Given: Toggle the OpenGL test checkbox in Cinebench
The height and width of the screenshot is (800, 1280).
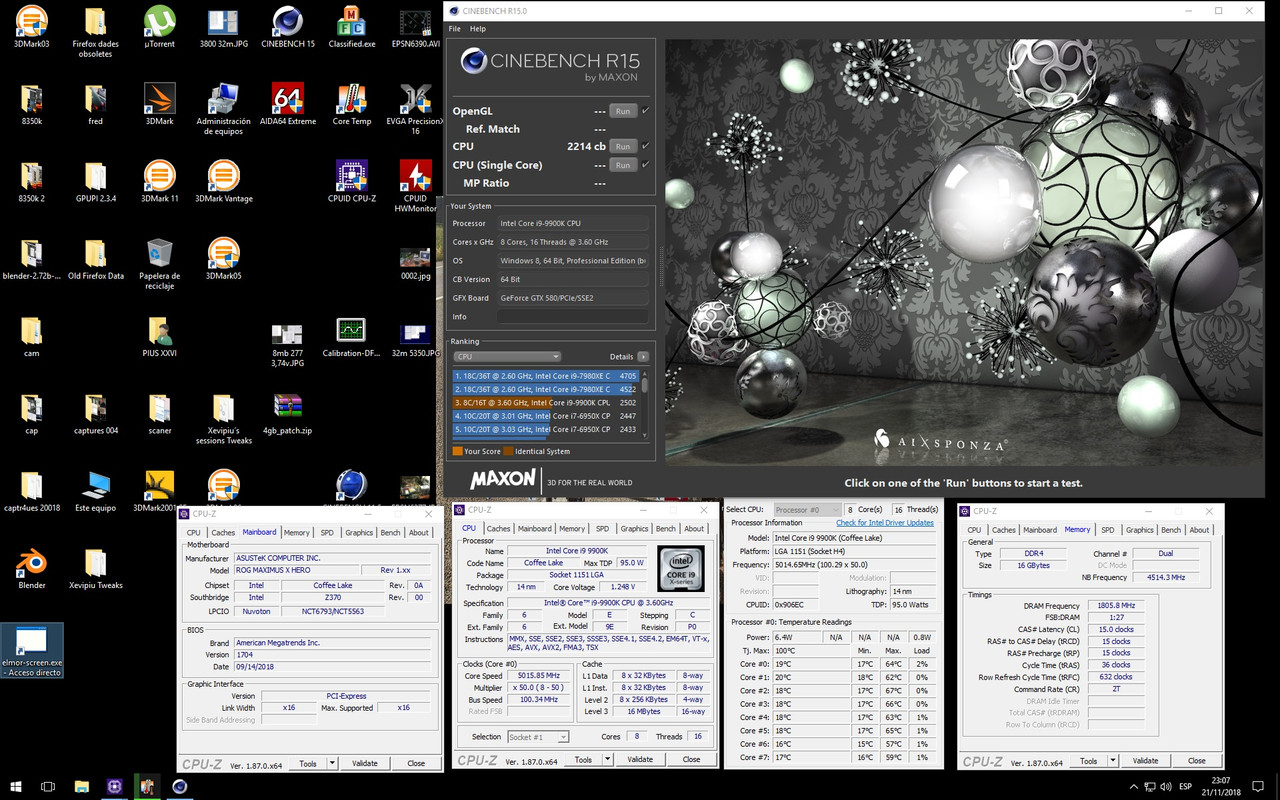Looking at the screenshot, I should [645, 111].
